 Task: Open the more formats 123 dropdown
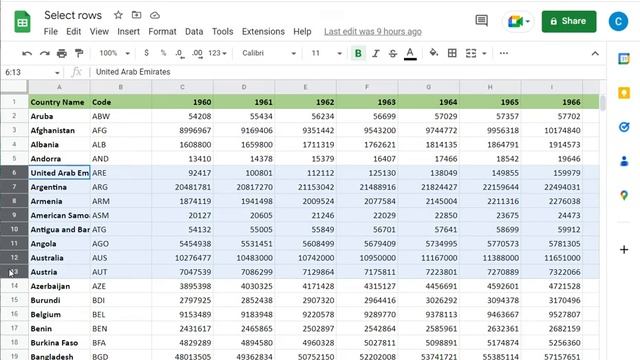(x=217, y=53)
